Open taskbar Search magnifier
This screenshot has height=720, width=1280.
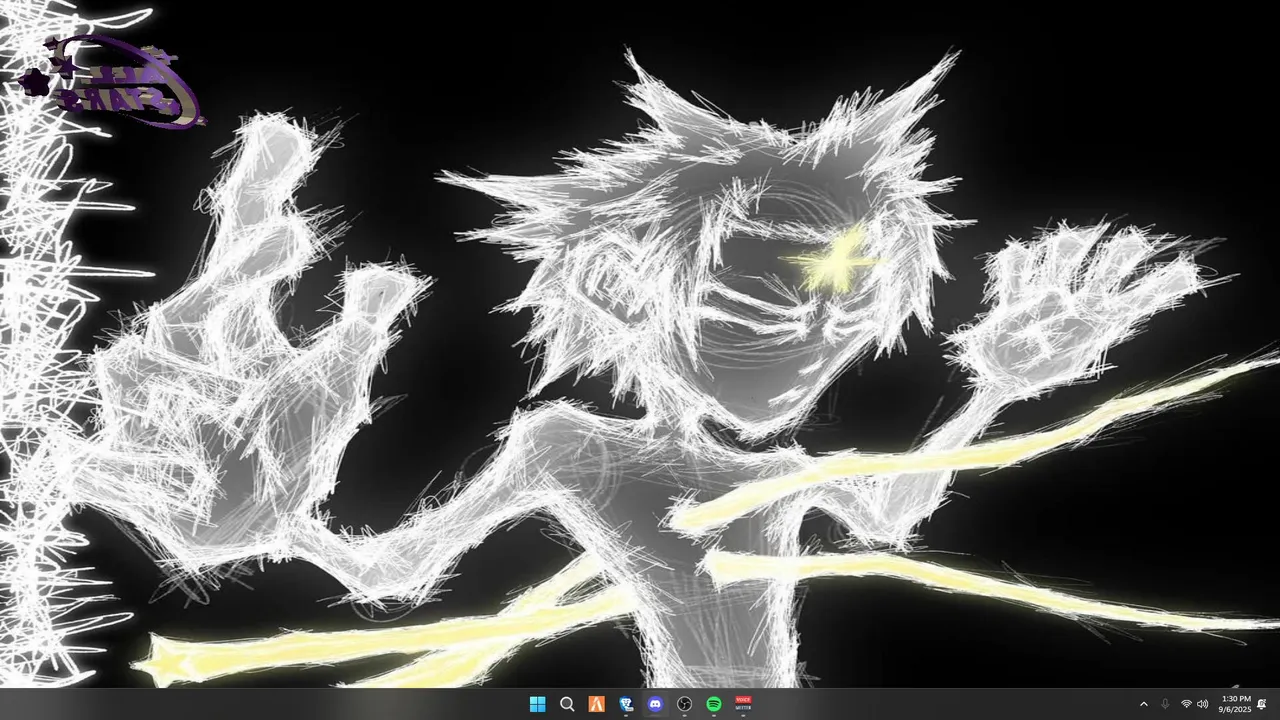567,704
